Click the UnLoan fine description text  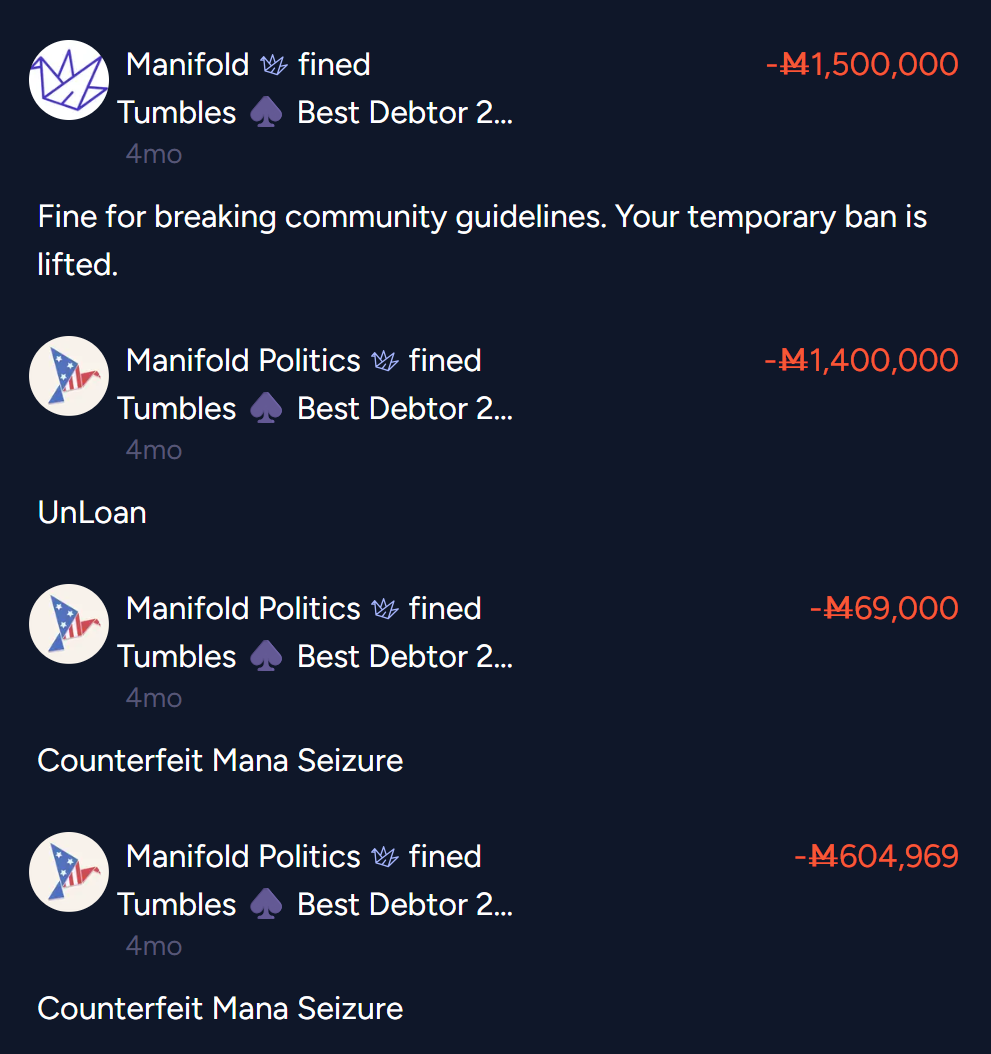92,513
